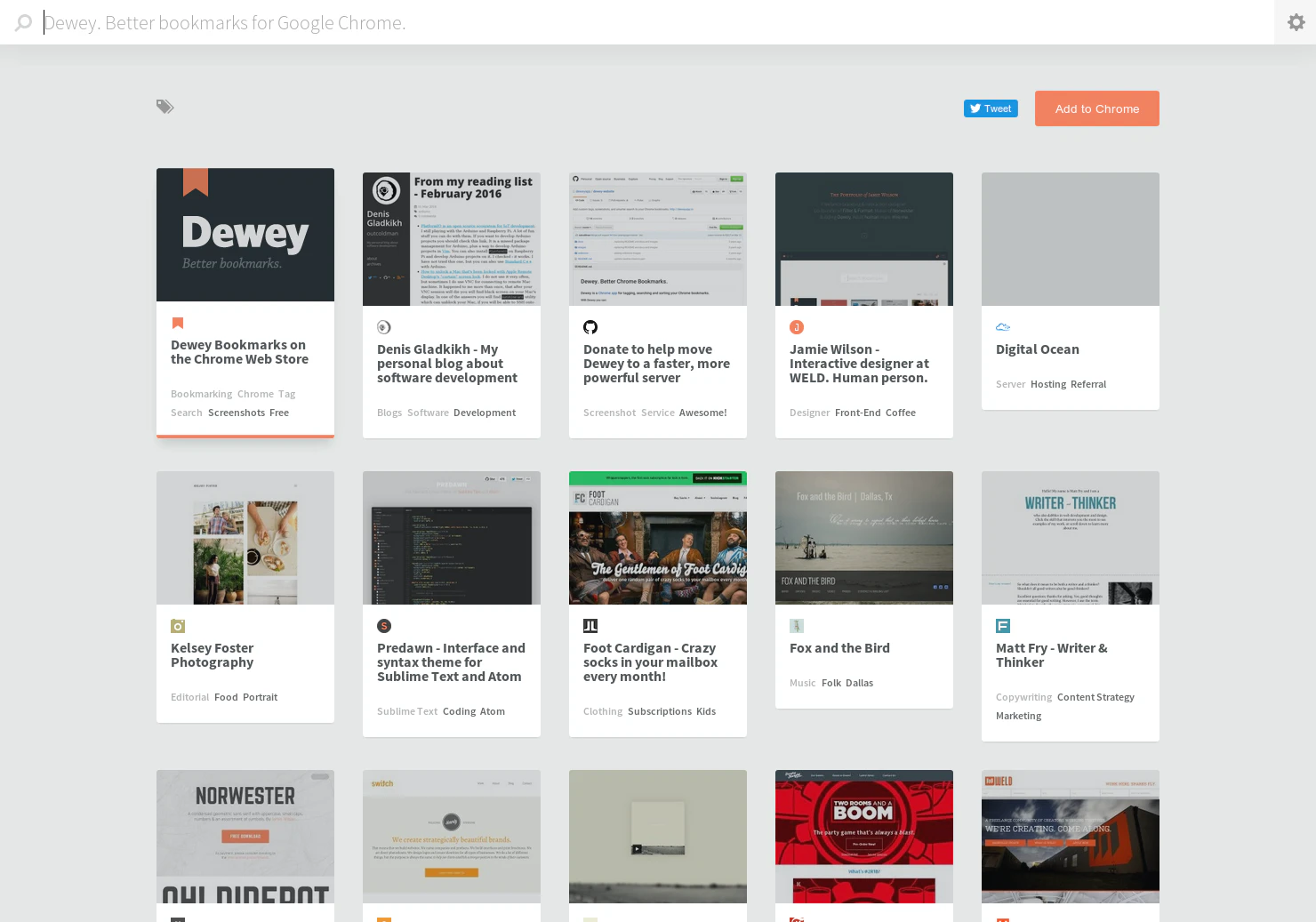Open the Predawn interface and syntax theme link
The image size is (1316, 922).
[451, 662]
